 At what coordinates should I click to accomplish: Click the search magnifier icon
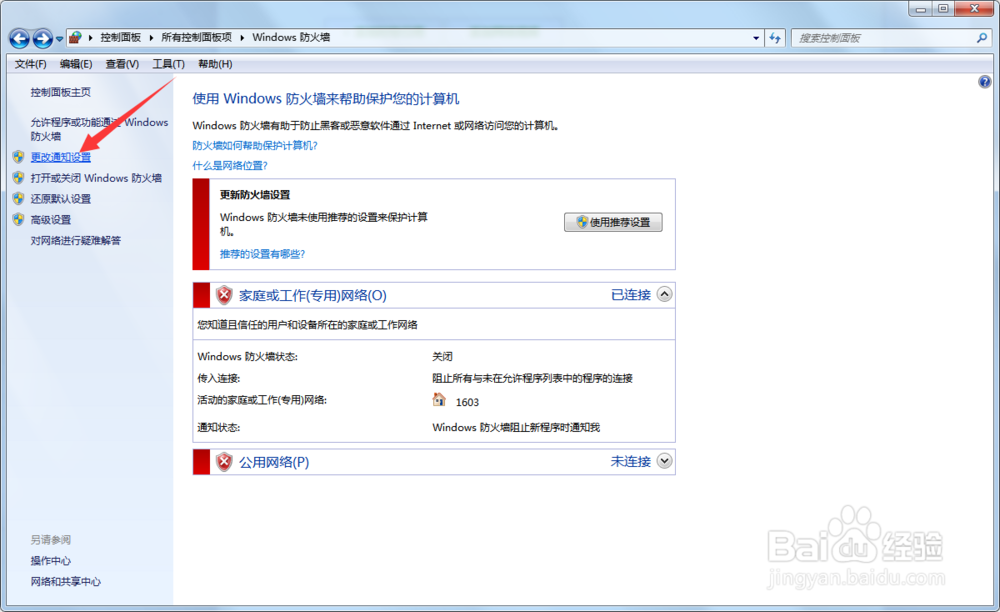(x=982, y=38)
